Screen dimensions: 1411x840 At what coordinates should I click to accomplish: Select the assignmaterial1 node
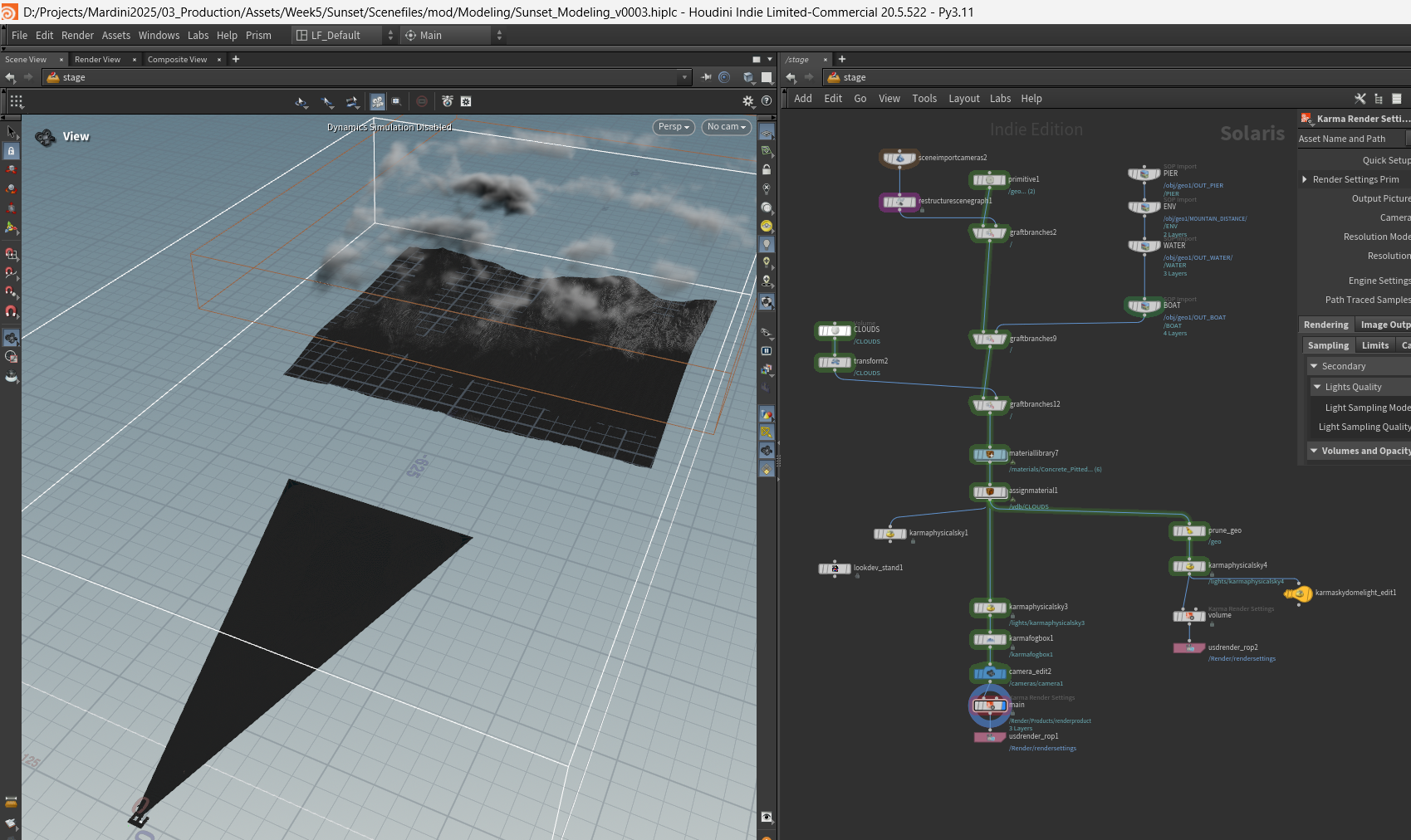pos(990,491)
